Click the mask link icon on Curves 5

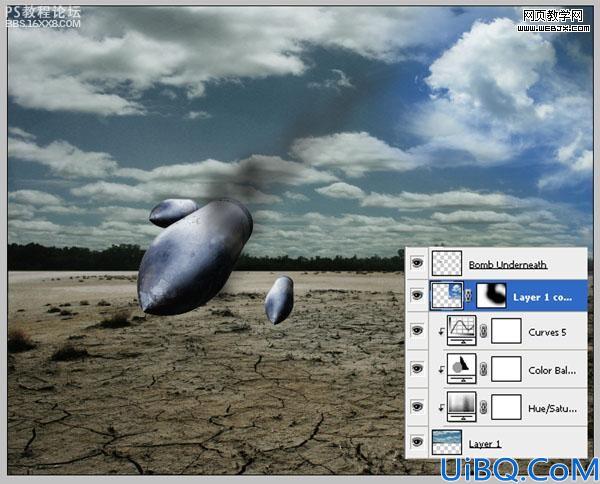click(x=484, y=331)
